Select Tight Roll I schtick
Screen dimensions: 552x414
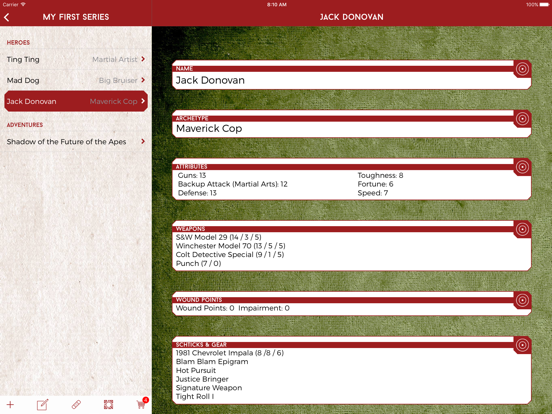[195, 397]
